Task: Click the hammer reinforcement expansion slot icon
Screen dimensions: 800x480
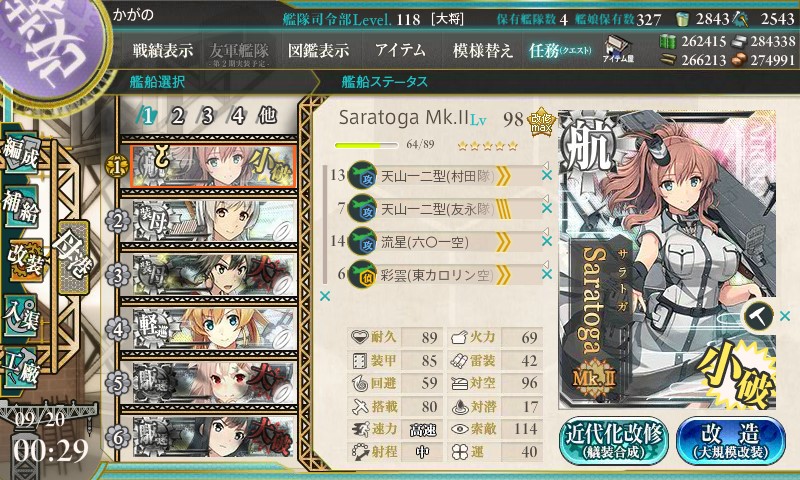Action: tap(759, 316)
